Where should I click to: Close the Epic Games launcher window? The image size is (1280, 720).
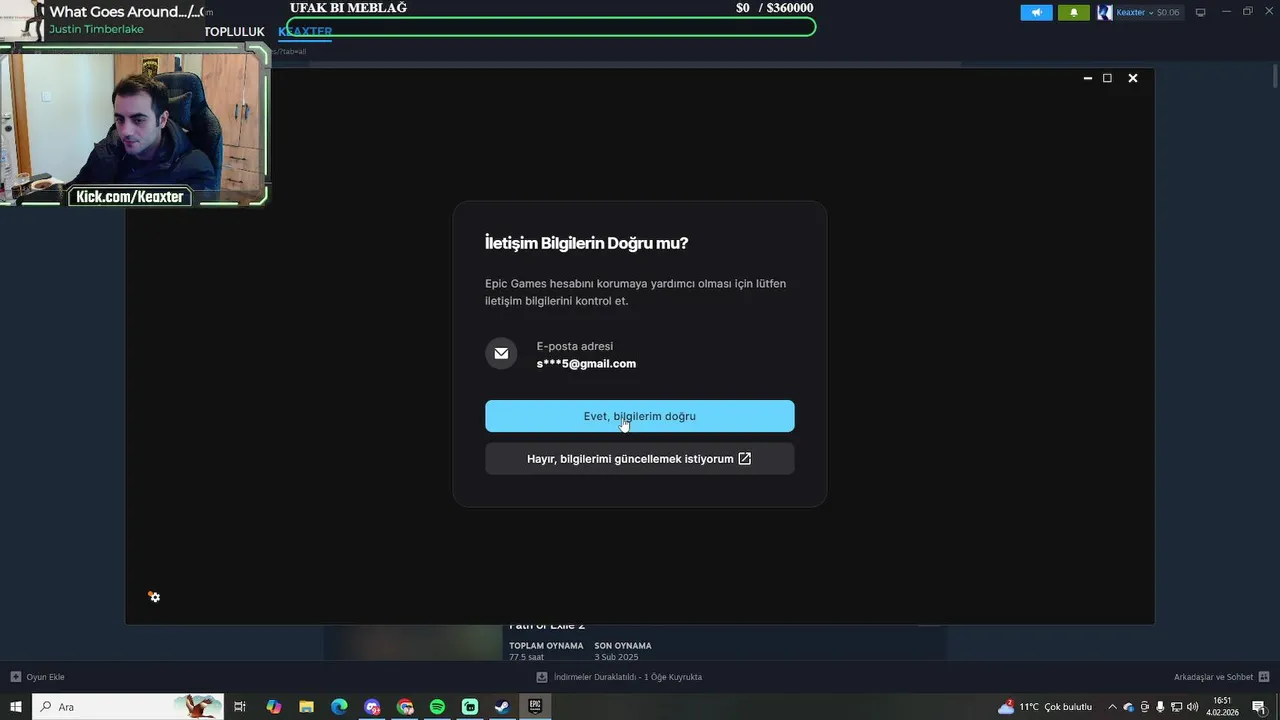click(x=1133, y=78)
